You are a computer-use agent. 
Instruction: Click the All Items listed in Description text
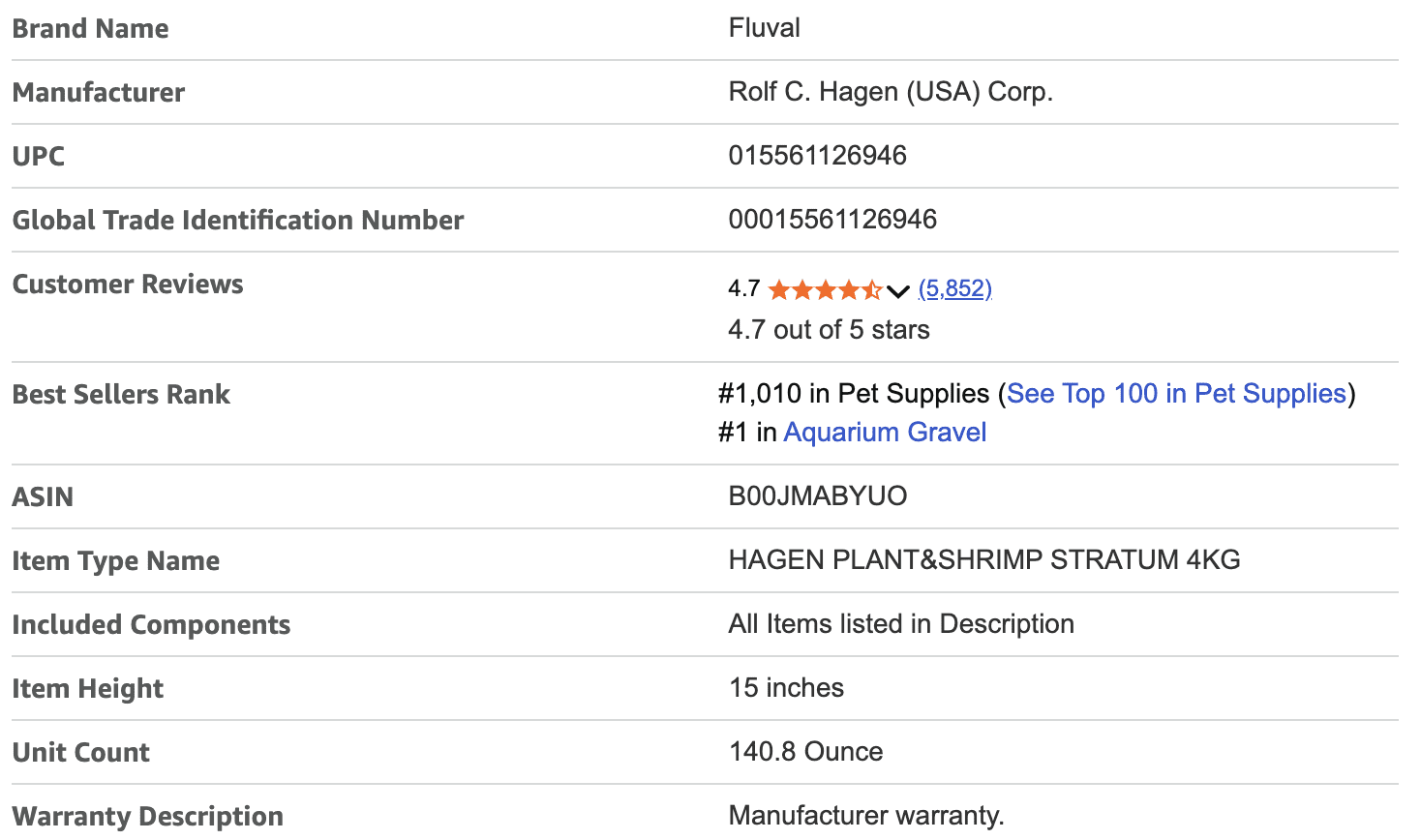(900, 624)
